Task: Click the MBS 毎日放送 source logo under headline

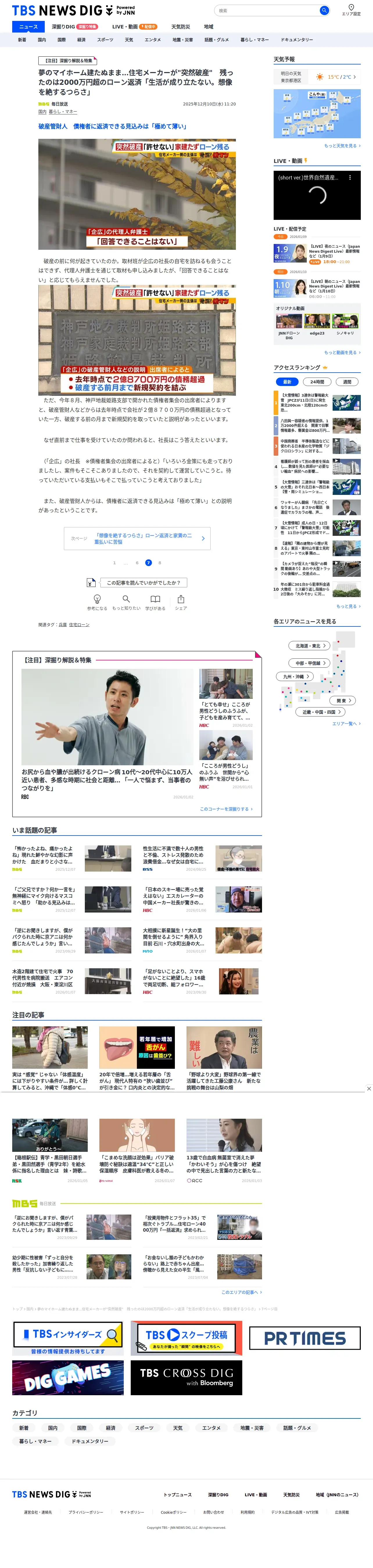Action: tap(53, 104)
